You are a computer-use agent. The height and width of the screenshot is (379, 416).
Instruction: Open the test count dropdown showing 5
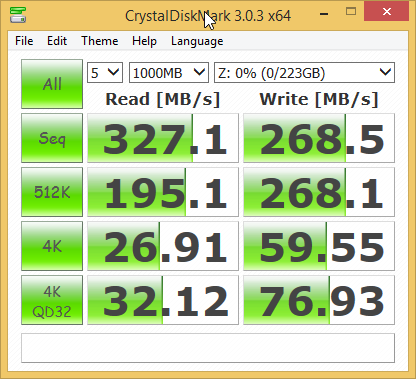coord(105,72)
